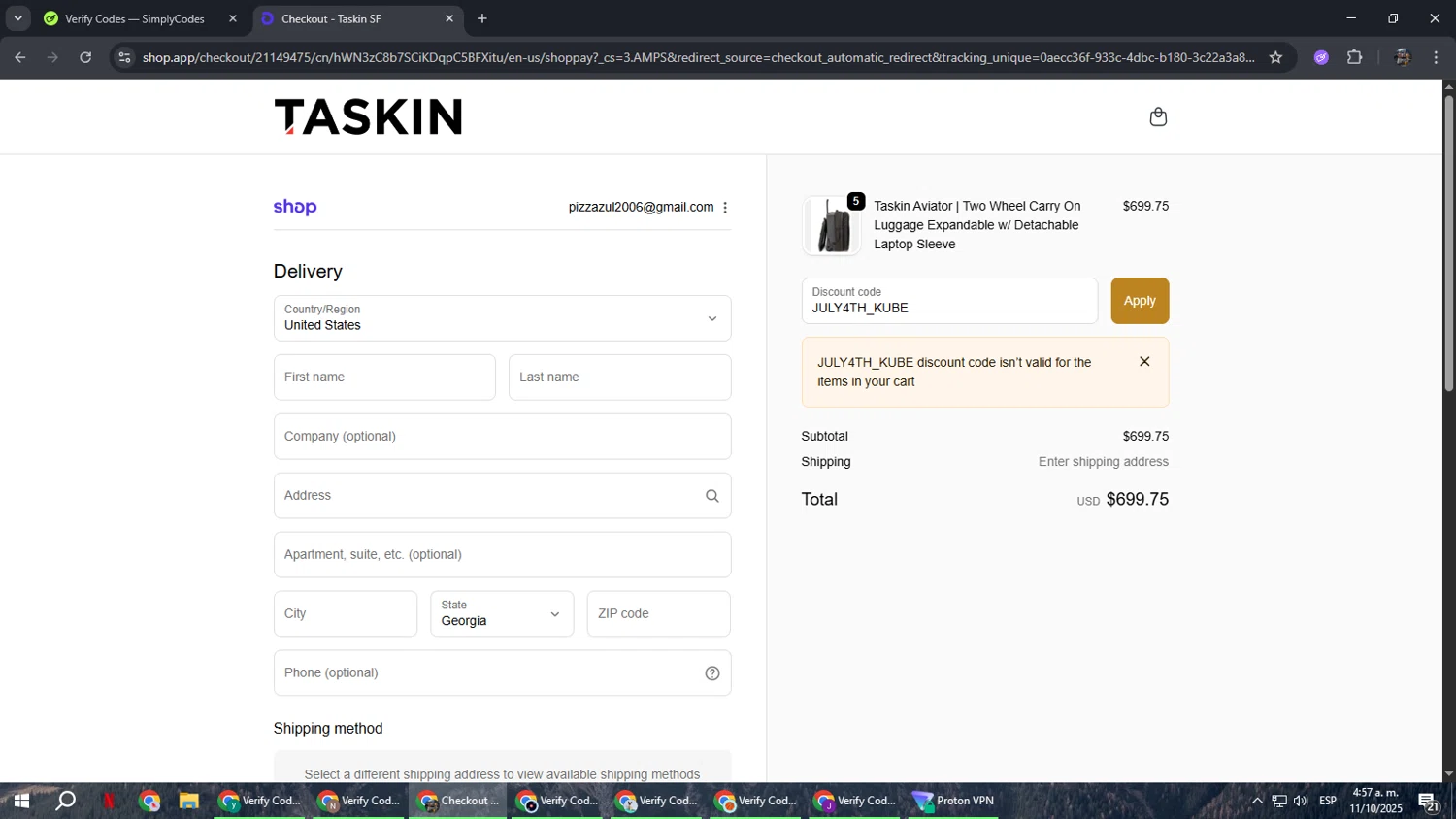Click the '$699.75' subtotal amount
The height and width of the screenshot is (819, 1456).
1145,437
